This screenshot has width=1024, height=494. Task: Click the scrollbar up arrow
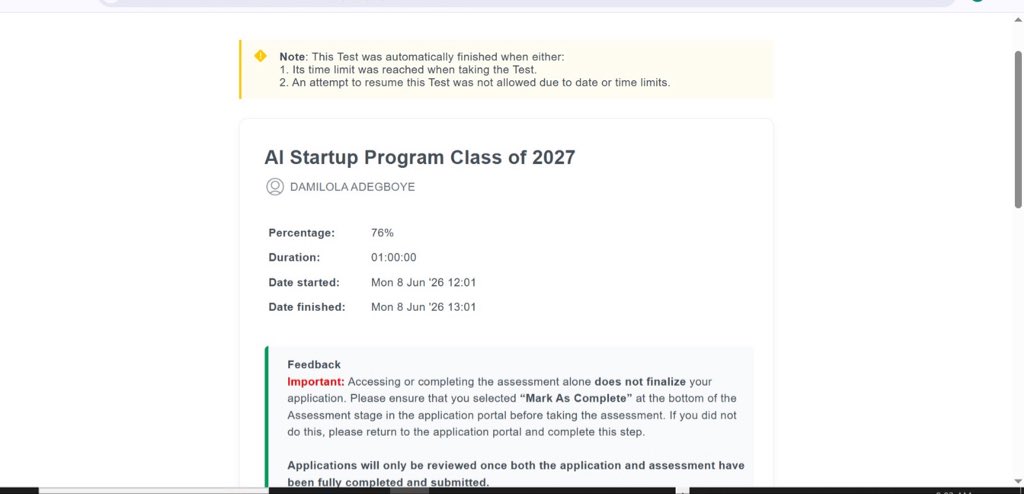(1017, 20)
